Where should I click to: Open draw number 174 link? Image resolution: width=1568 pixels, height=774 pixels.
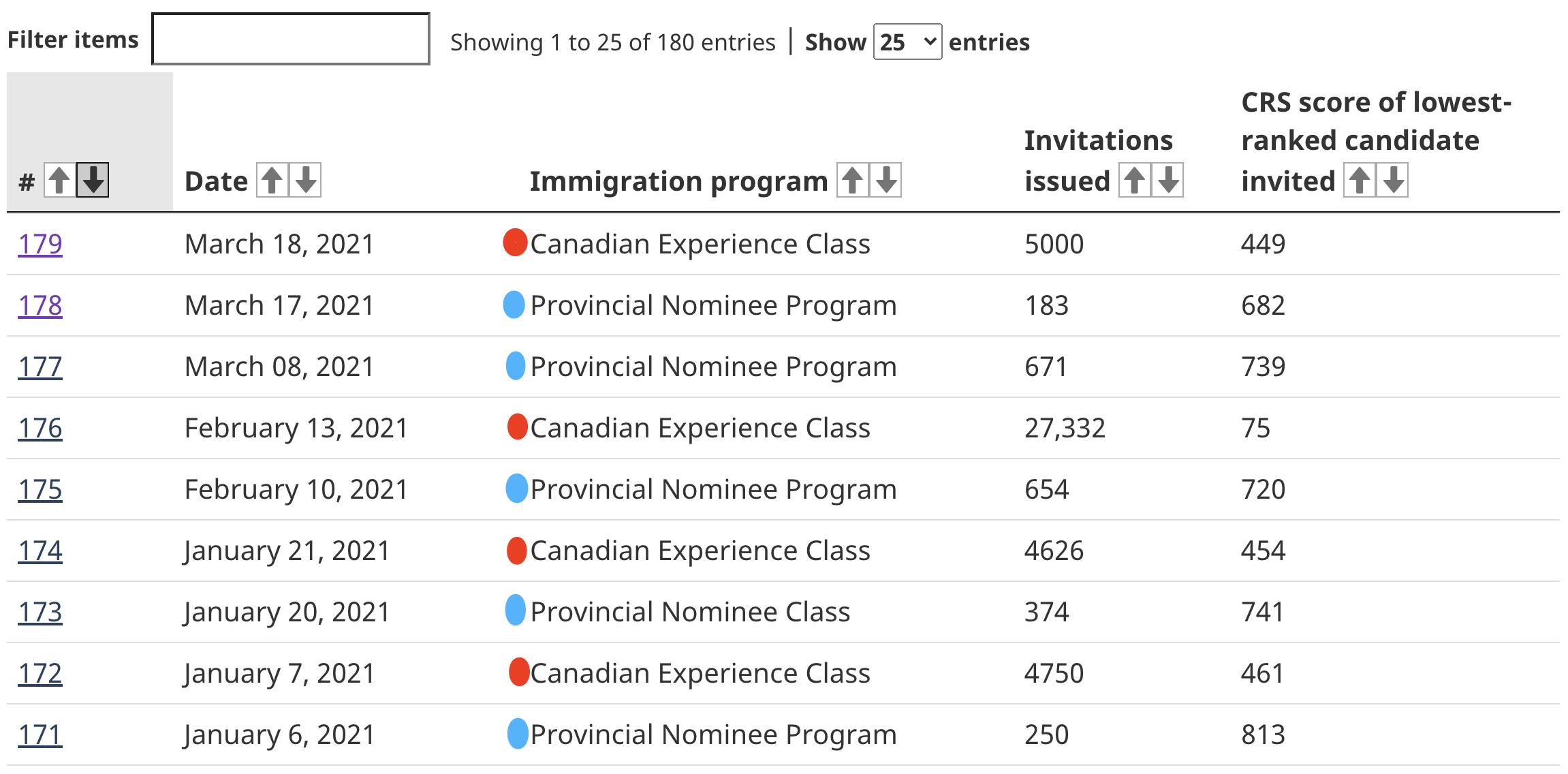coord(40,551)
